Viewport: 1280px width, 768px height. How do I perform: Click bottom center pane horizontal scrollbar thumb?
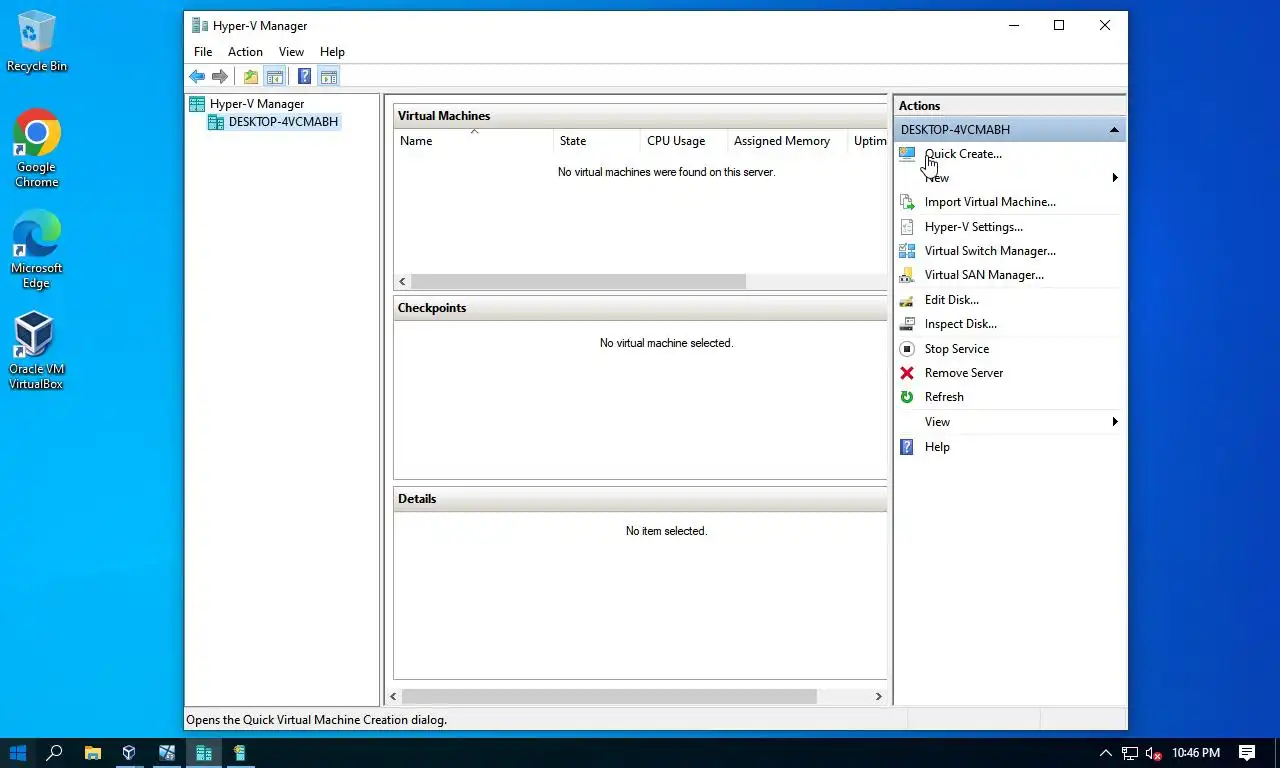(609, 696)
